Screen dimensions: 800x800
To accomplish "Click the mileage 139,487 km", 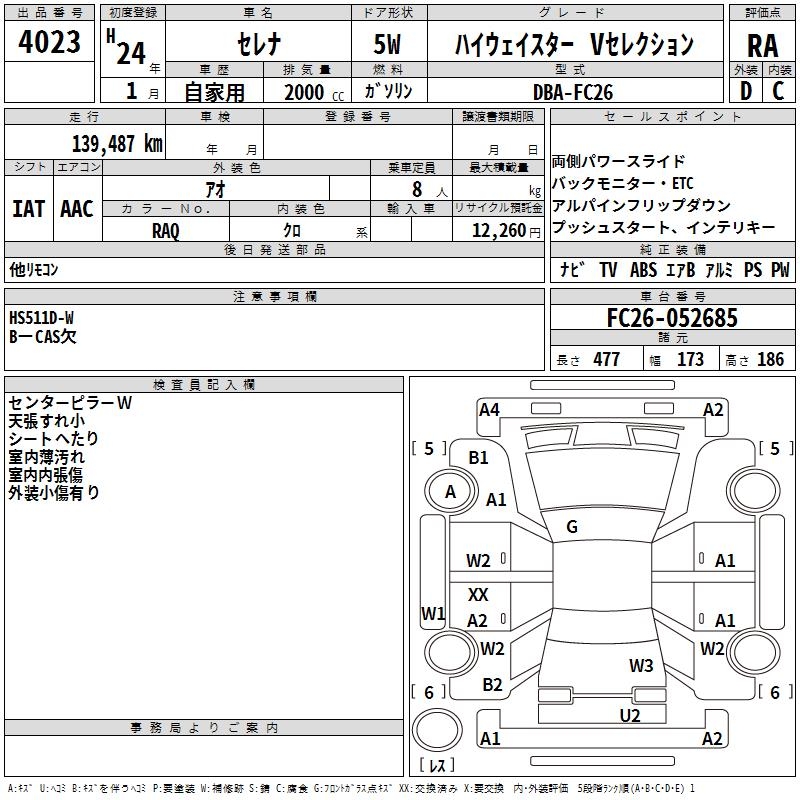I will pos(117,144).
